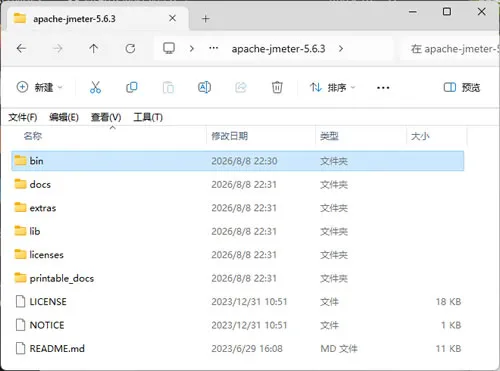Click the Copy icon in toolbar
This screenshot has width=500, height=371.
coord(132,87)
